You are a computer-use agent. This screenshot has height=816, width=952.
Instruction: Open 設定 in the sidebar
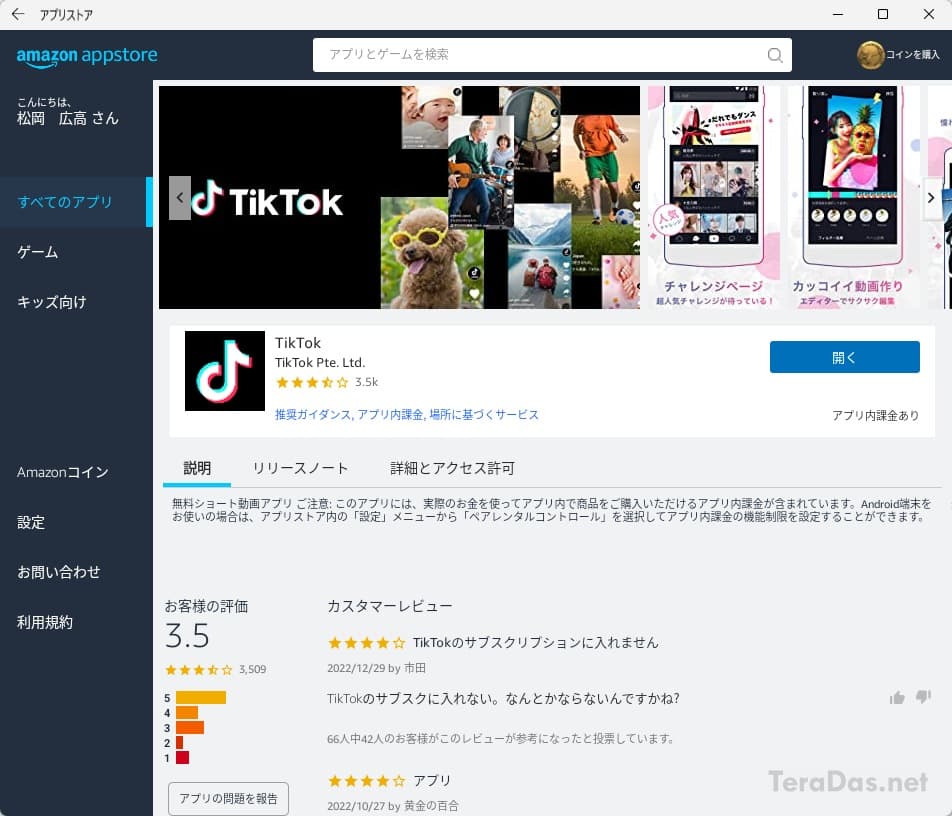[76, 522]
